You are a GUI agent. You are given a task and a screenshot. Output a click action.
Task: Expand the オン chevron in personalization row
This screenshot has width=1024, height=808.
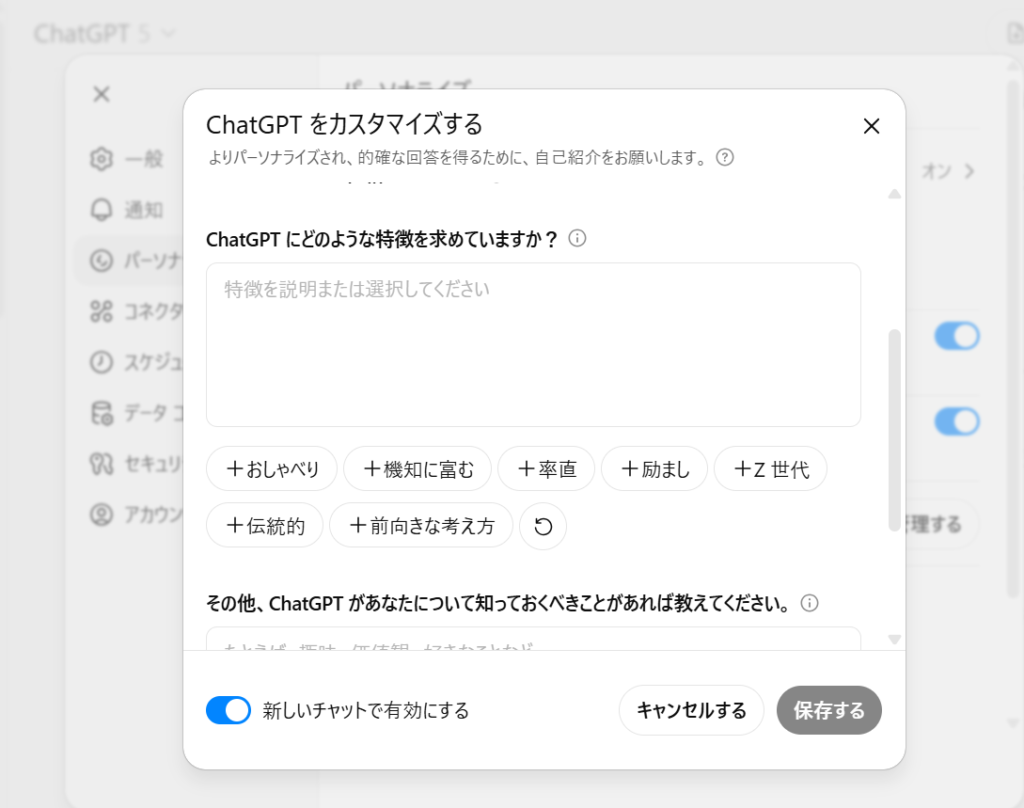(968, 171)
